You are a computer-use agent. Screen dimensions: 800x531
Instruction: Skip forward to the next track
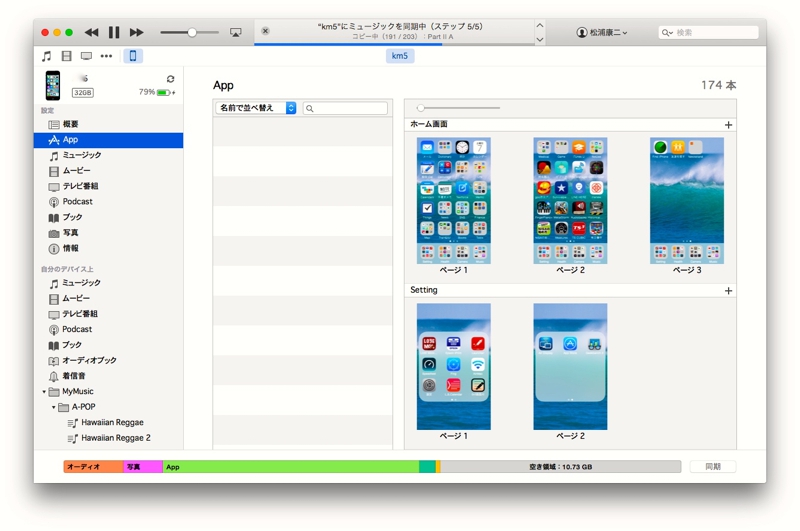136,33
